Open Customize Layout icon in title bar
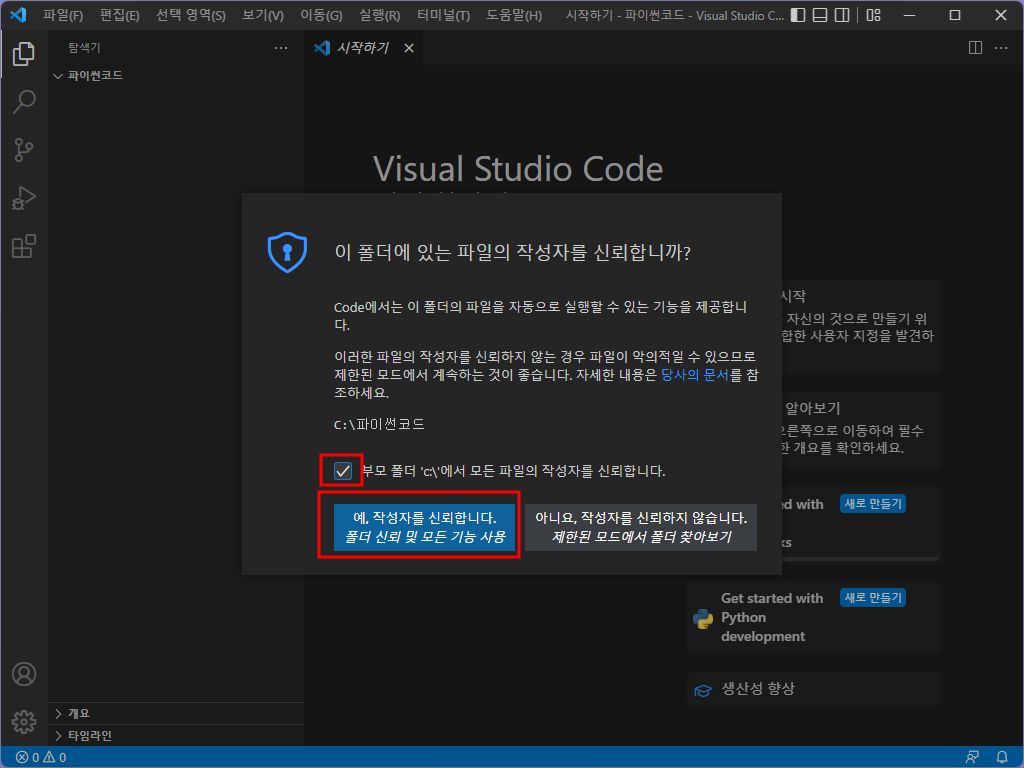The width and height of the screenshot is (1024, 768). coord(873,15)
